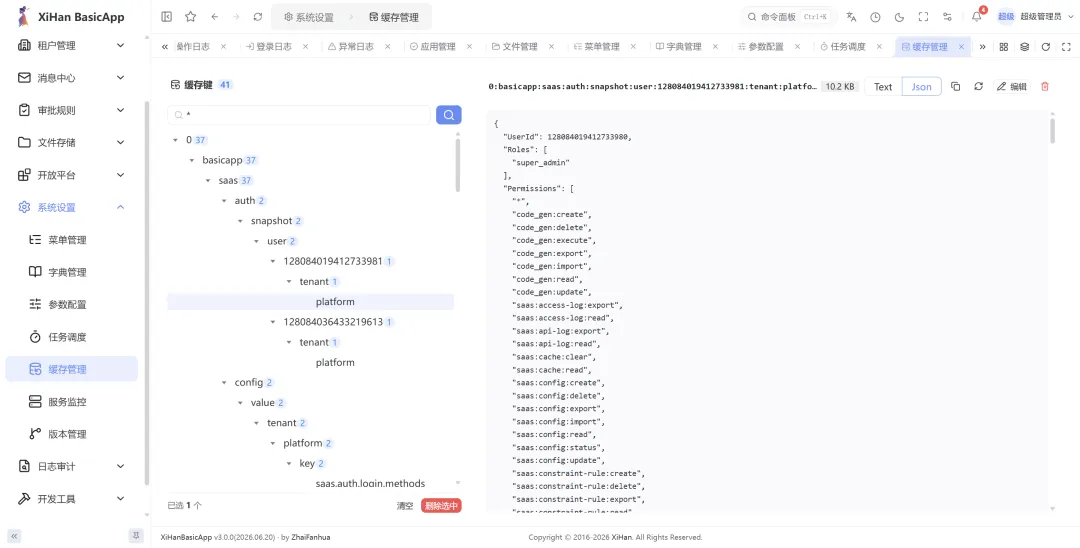This screenshot has height=548, width=1080.
Task: Click the favorite star icon in the header
Action: [191, 17]
